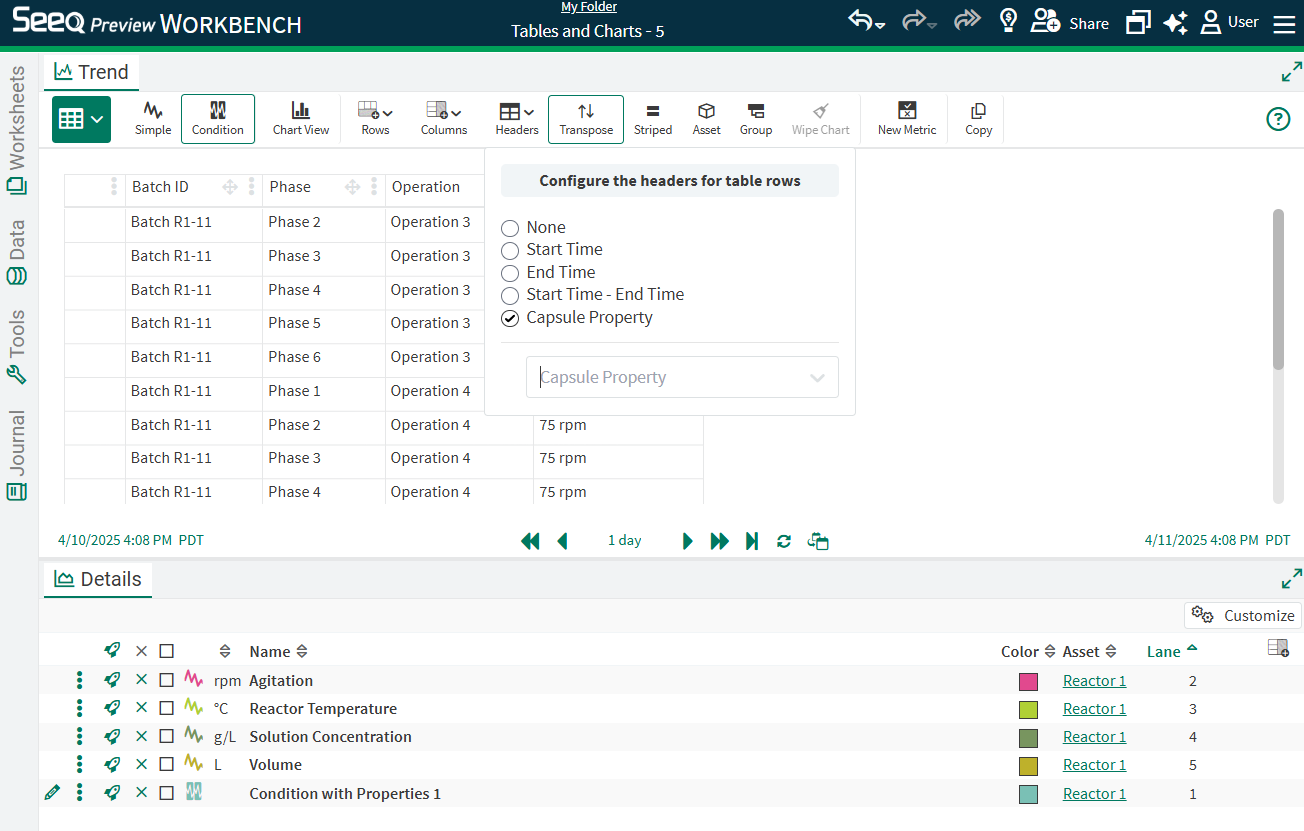This screenshot has height=831, width=1304.
Task: Choose Start Time - End Time header option
Action: click(510, 295)
